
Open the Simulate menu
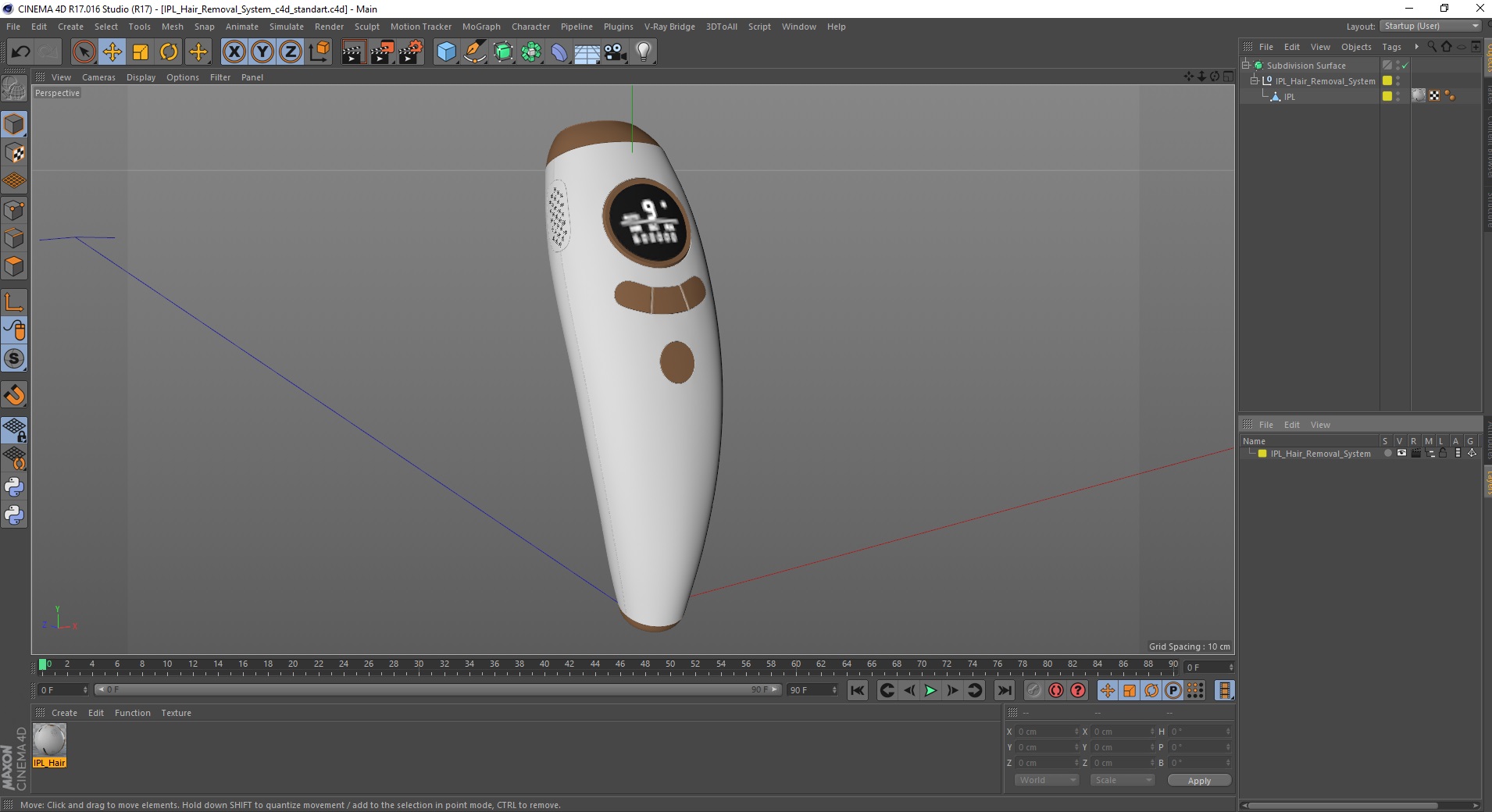286,27
